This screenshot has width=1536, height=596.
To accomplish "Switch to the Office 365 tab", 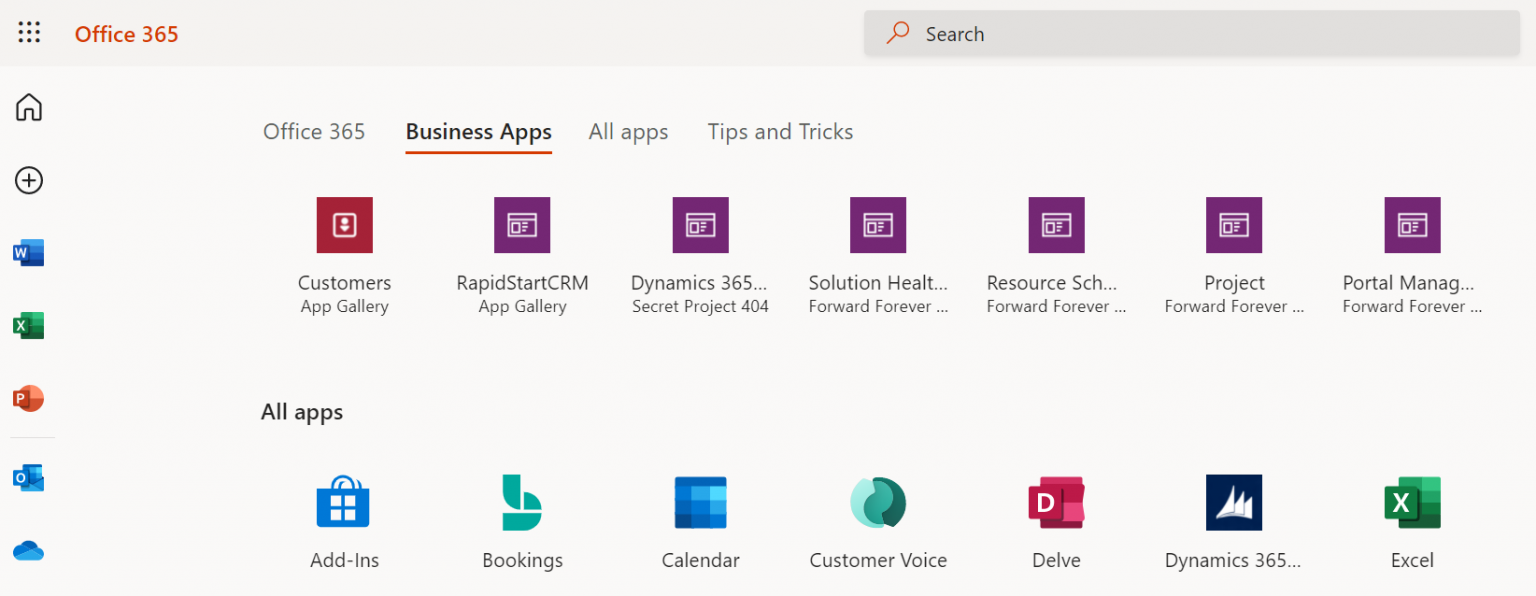I will 314,132.
